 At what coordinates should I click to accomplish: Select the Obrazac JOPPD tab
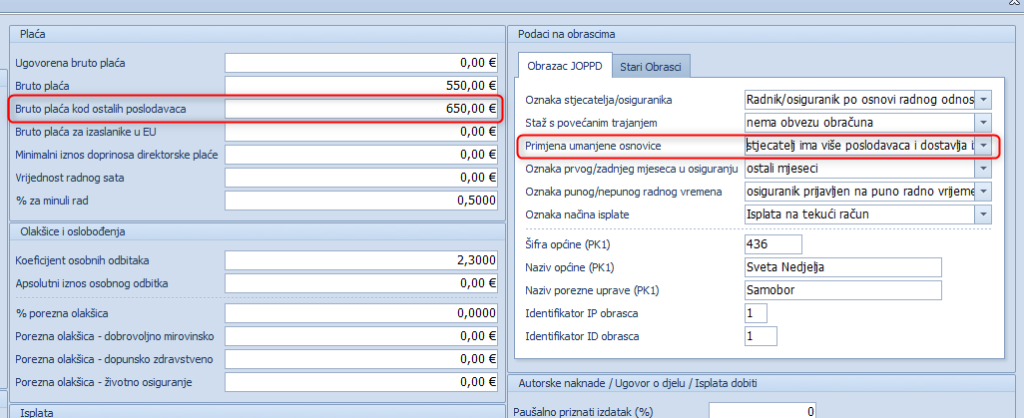pos(563,67)
